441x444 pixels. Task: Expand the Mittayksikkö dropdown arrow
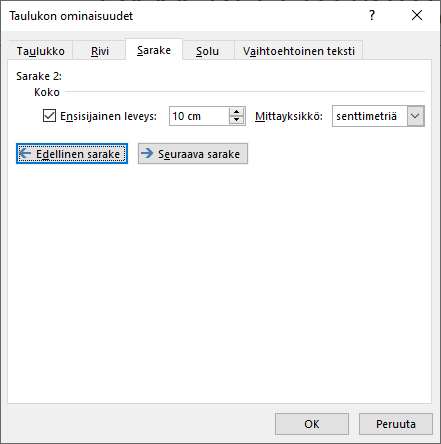click(415, 116)
